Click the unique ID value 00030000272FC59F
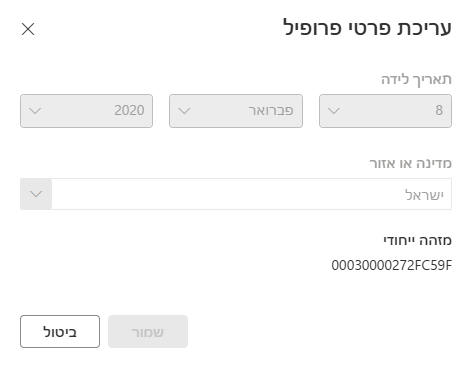This screenshot has width=474, height=367. pos(392,265)
